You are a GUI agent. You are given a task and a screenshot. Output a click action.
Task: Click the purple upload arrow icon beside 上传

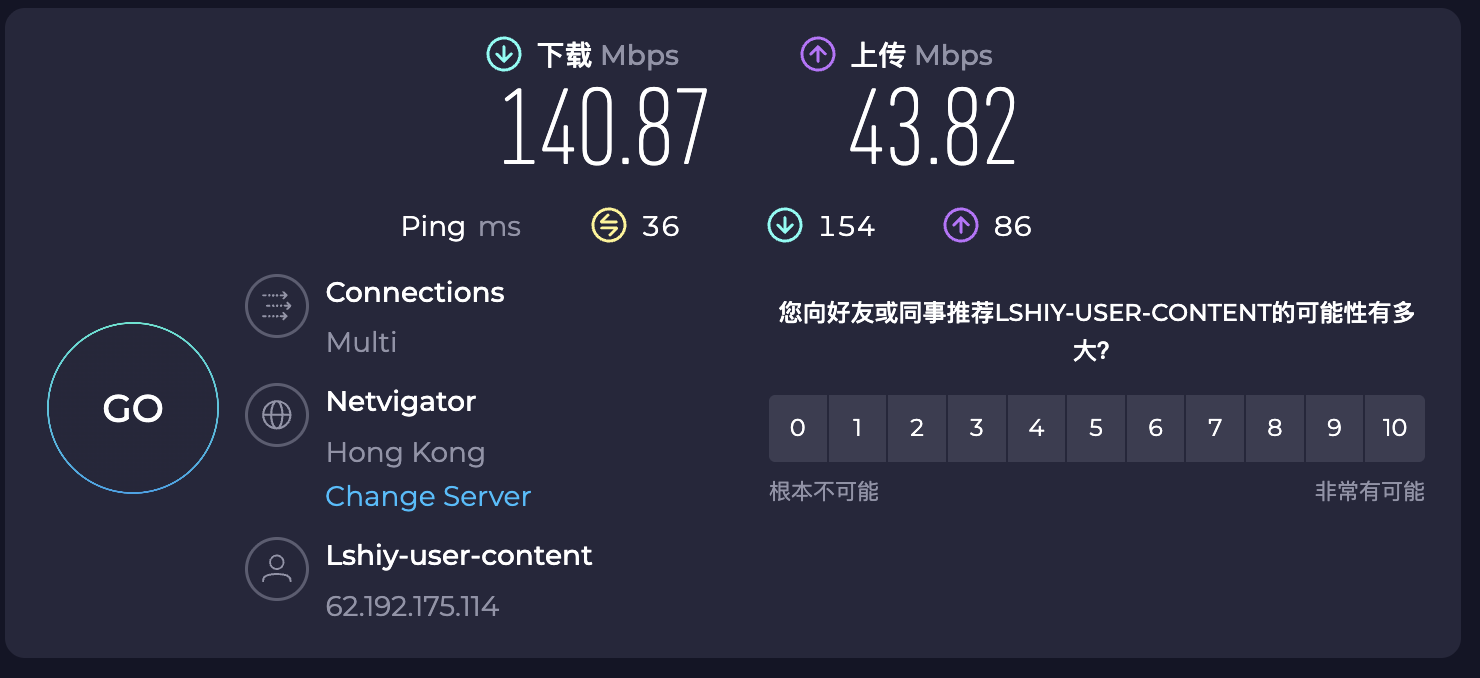click(x=818, y=55)
